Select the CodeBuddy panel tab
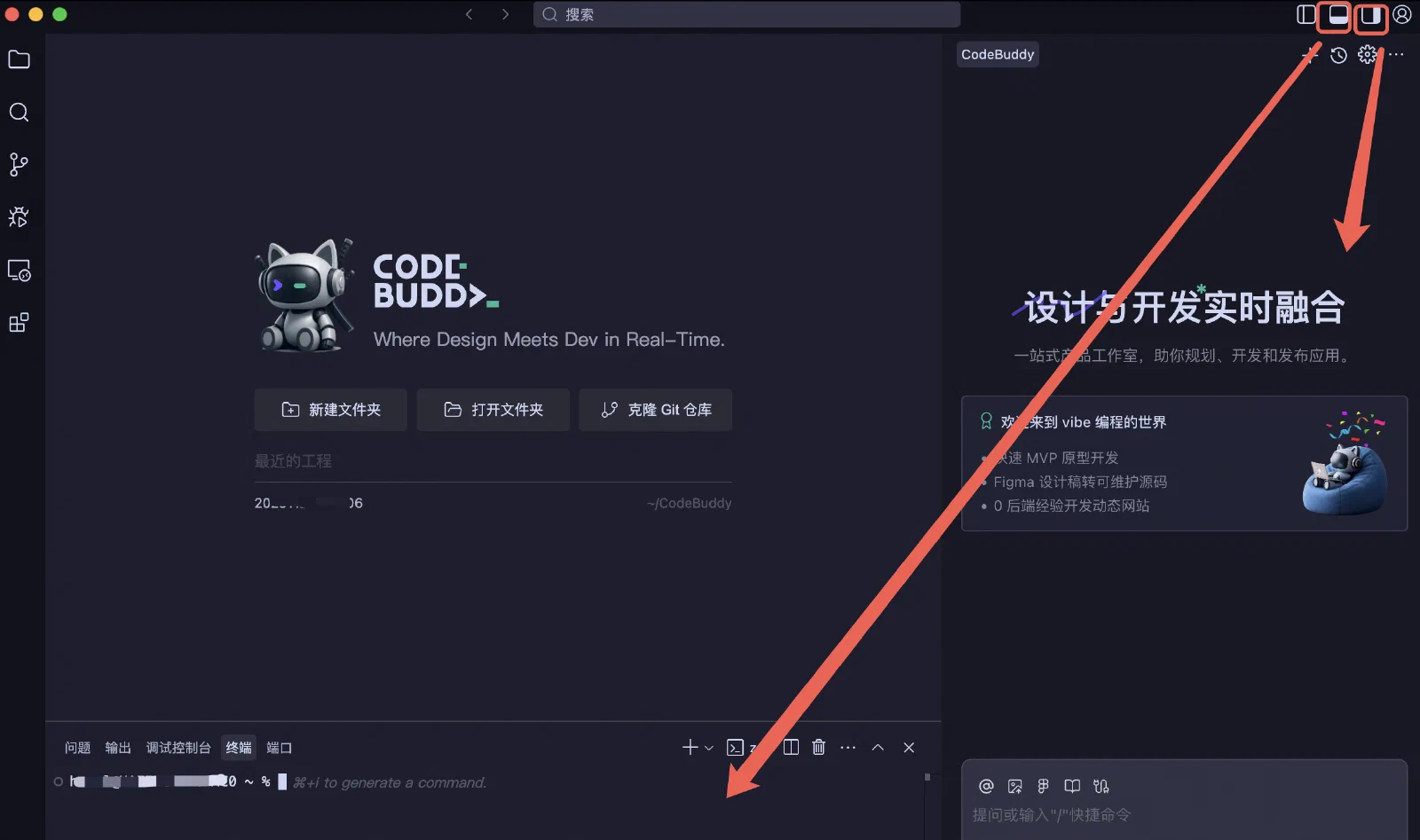 (998, 54)
